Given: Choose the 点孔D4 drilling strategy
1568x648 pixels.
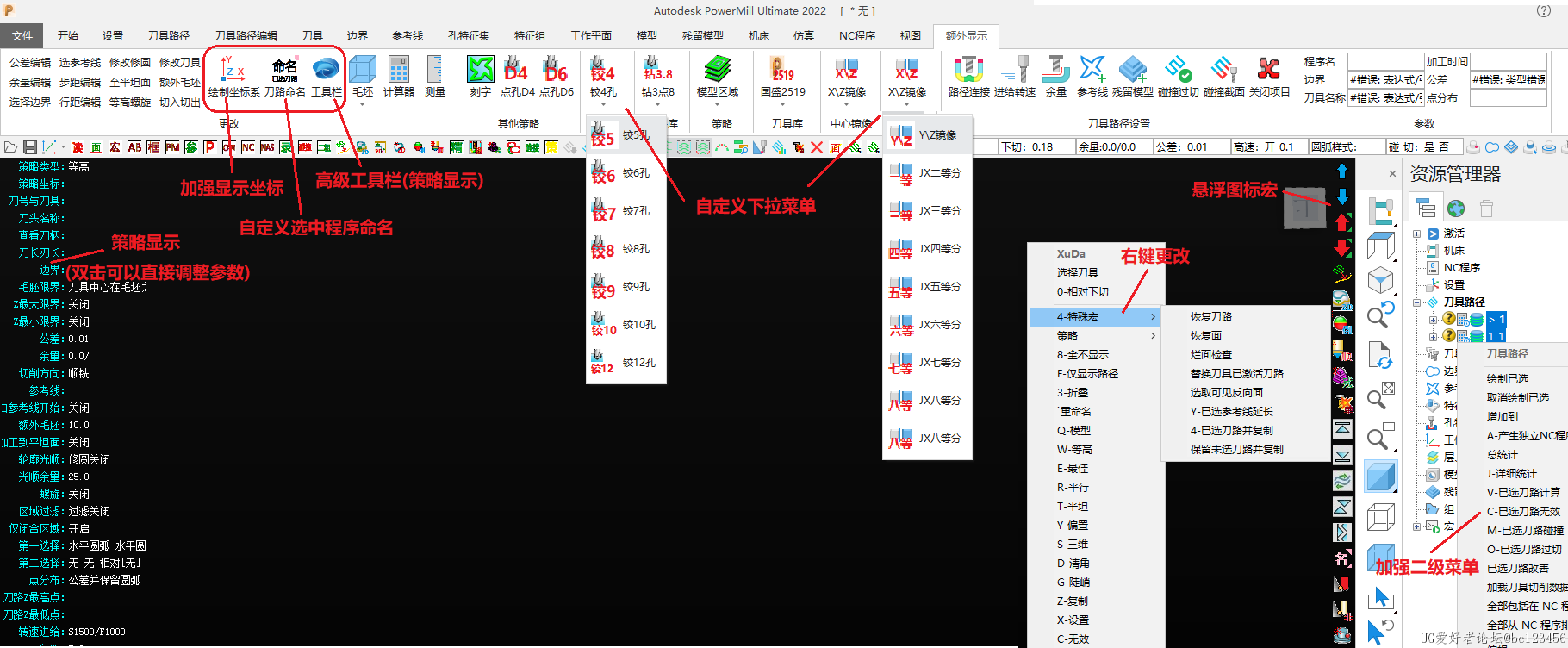Looking at the screenshot, I should (x=517, y=77).
